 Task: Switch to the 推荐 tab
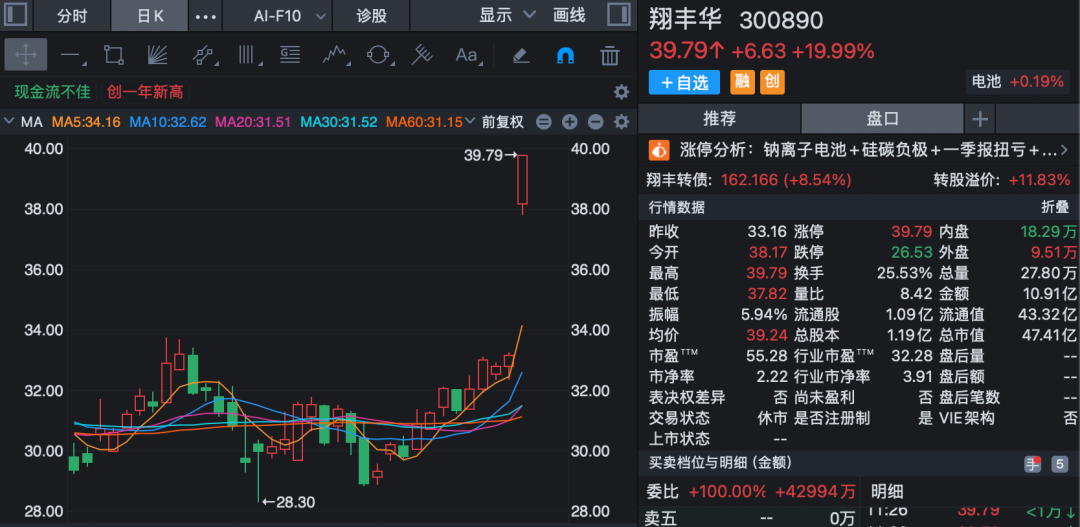click(719, 119)
